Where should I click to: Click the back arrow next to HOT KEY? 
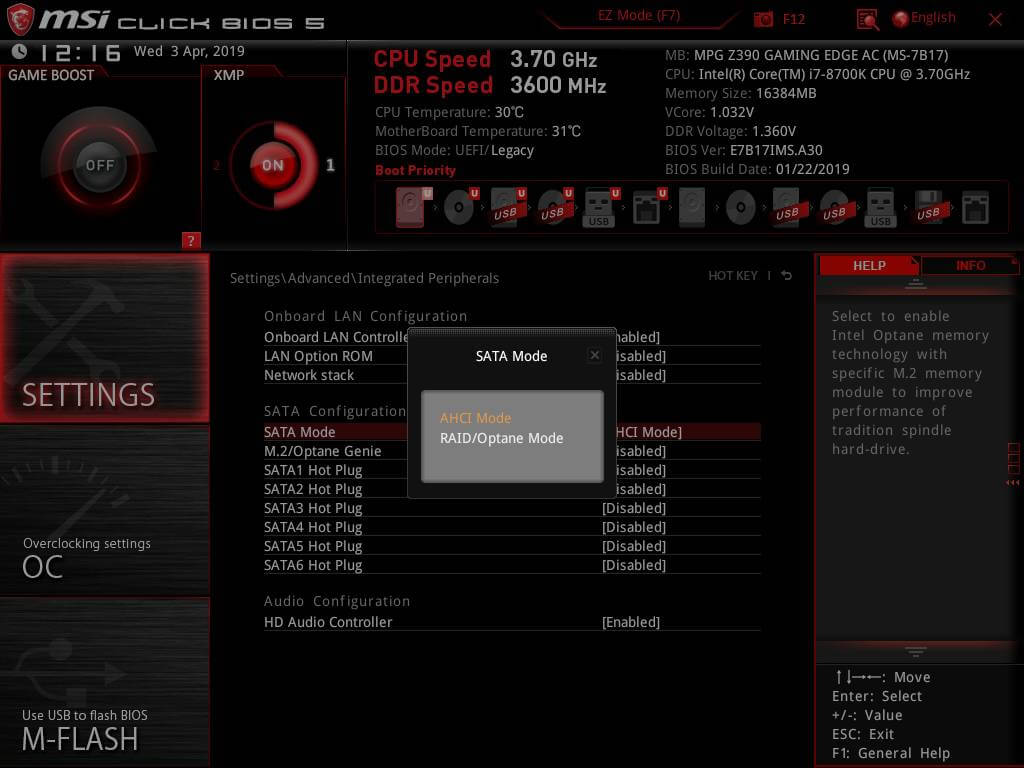click(x=786, y=276)
